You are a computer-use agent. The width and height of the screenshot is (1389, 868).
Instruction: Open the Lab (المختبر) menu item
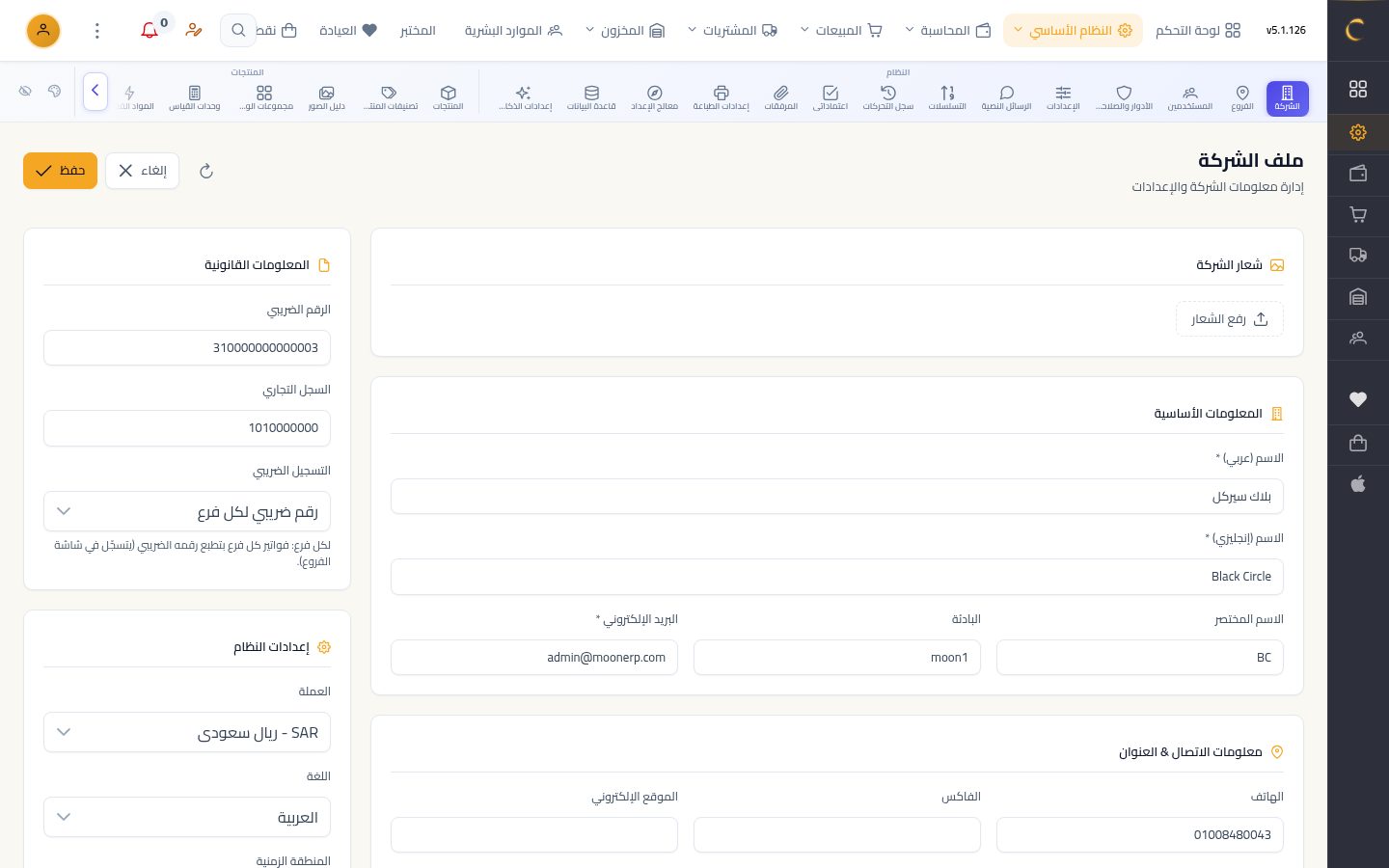pyautogui.click(x=418, y=31)
